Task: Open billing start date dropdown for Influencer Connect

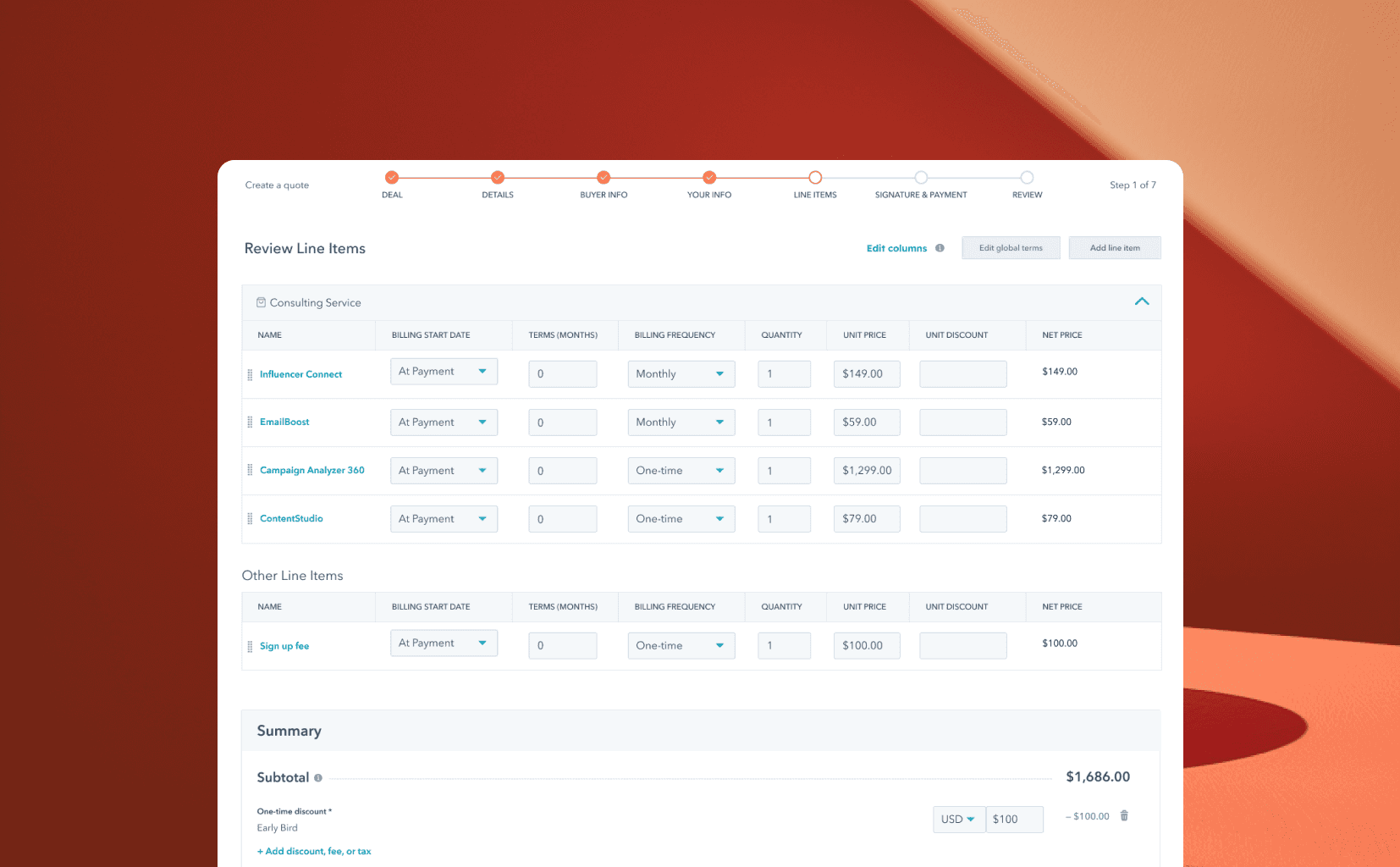Action: 444,371
